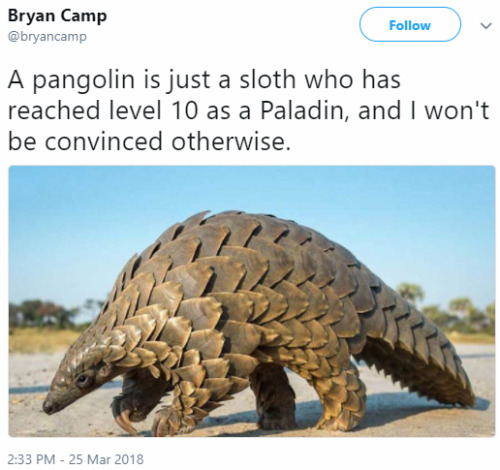
Task: Click the Follow button
Action: (x=410, y=25)
